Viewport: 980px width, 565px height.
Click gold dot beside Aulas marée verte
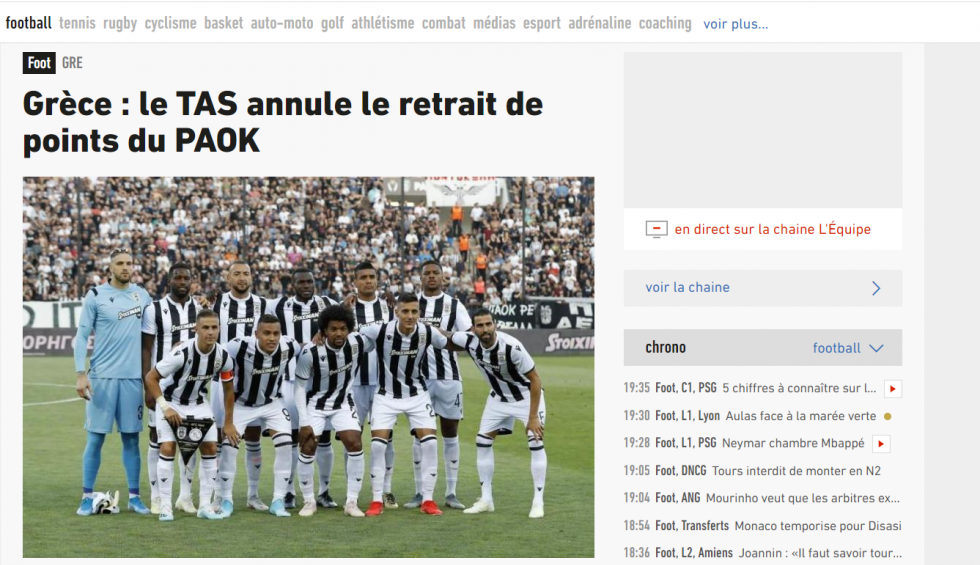click(888, 416)
